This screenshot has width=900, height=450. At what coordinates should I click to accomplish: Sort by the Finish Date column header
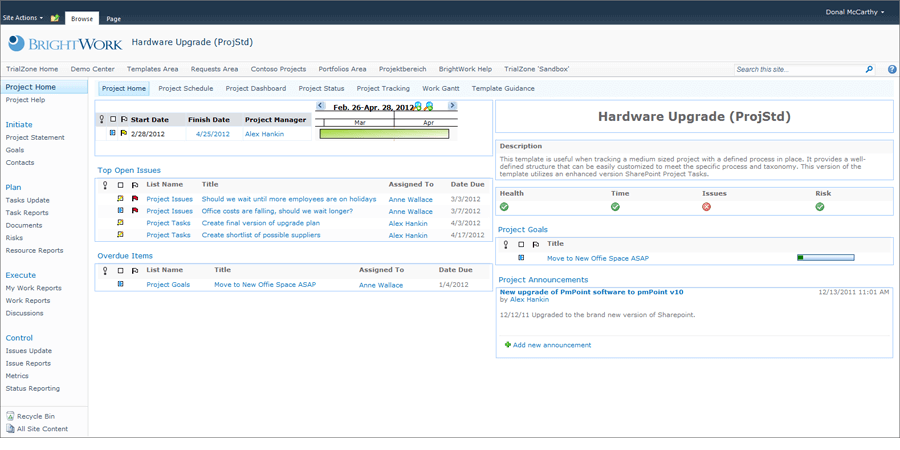tap(209, 120)
